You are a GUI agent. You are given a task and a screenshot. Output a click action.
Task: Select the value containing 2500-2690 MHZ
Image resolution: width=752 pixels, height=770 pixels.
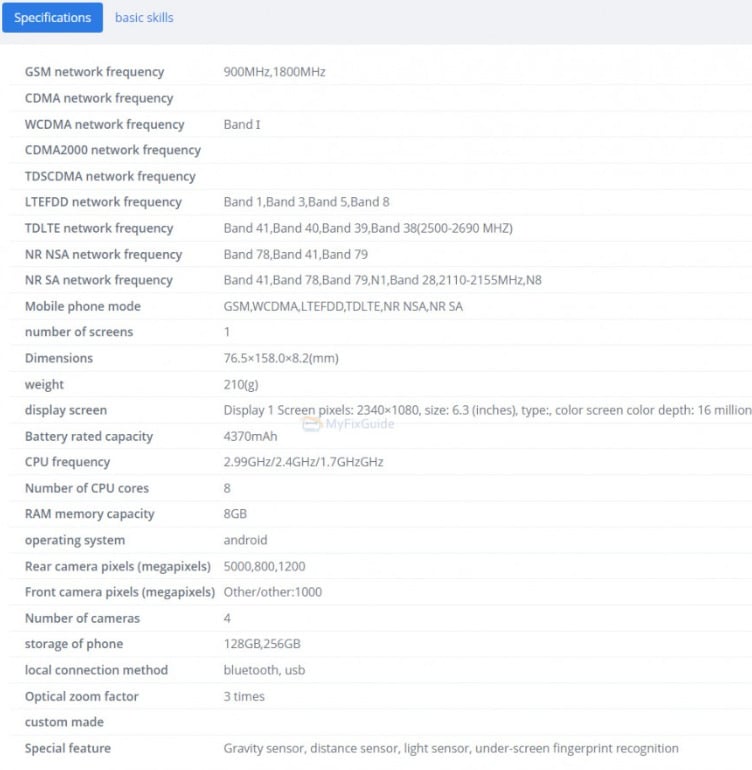pos(368,228)
